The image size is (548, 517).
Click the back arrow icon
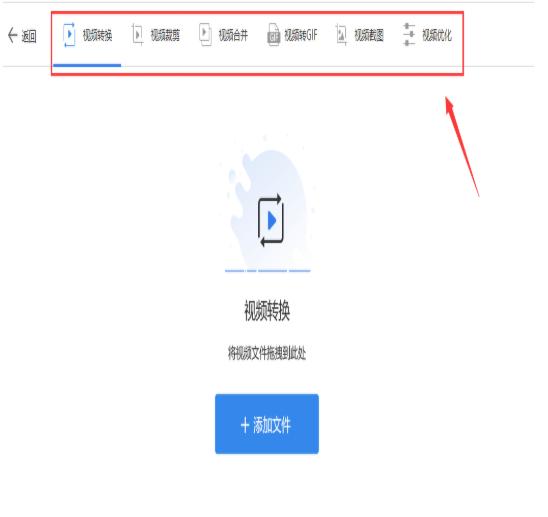12,35
